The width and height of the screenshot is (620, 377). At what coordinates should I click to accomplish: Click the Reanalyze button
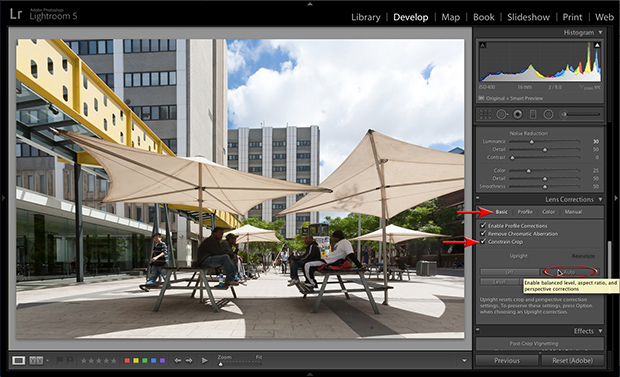click(x=583, y=256)
